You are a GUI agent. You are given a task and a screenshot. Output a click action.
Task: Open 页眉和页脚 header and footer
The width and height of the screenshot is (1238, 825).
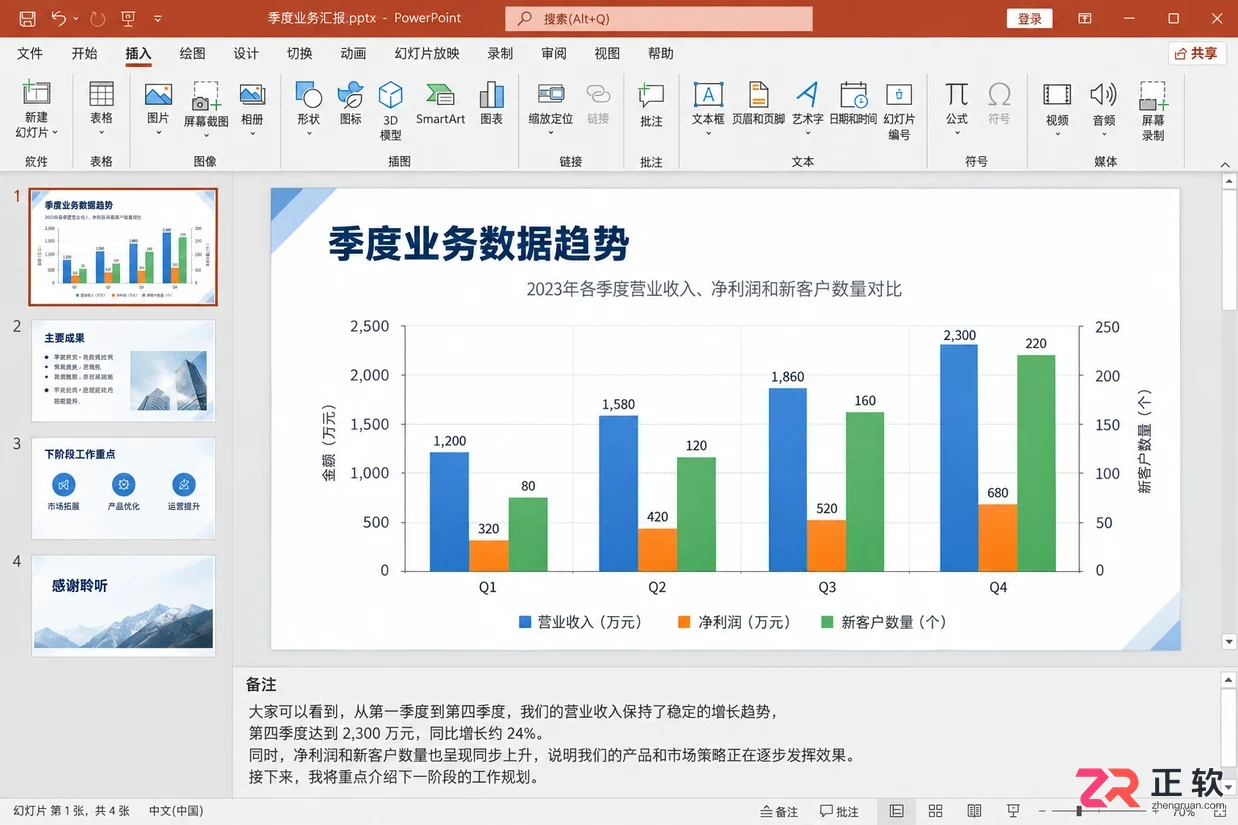(x=759, y=104)
